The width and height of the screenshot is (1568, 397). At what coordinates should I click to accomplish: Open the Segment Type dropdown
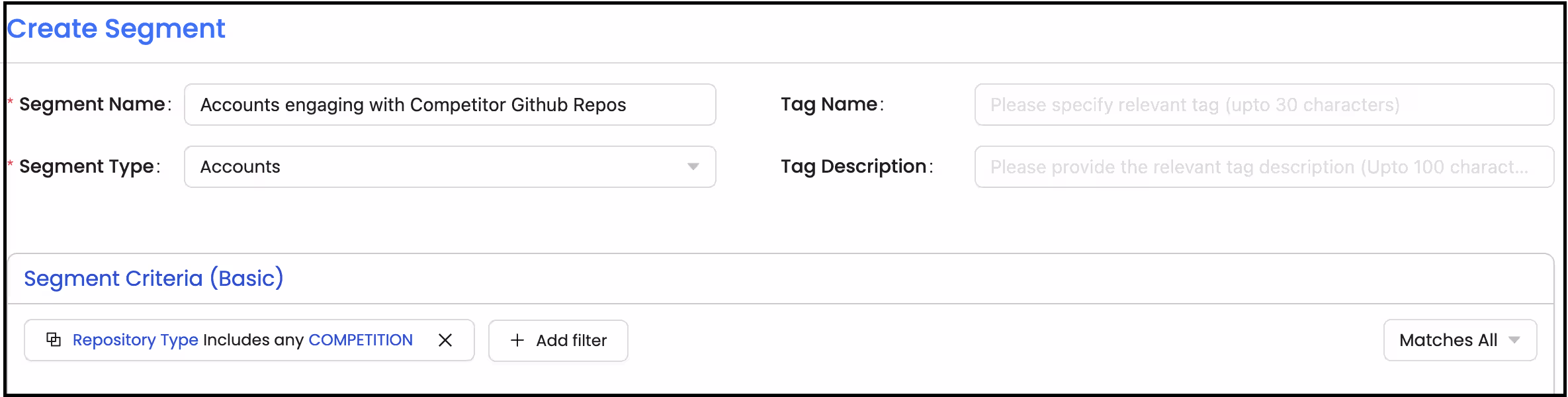[x=450, y=167]
